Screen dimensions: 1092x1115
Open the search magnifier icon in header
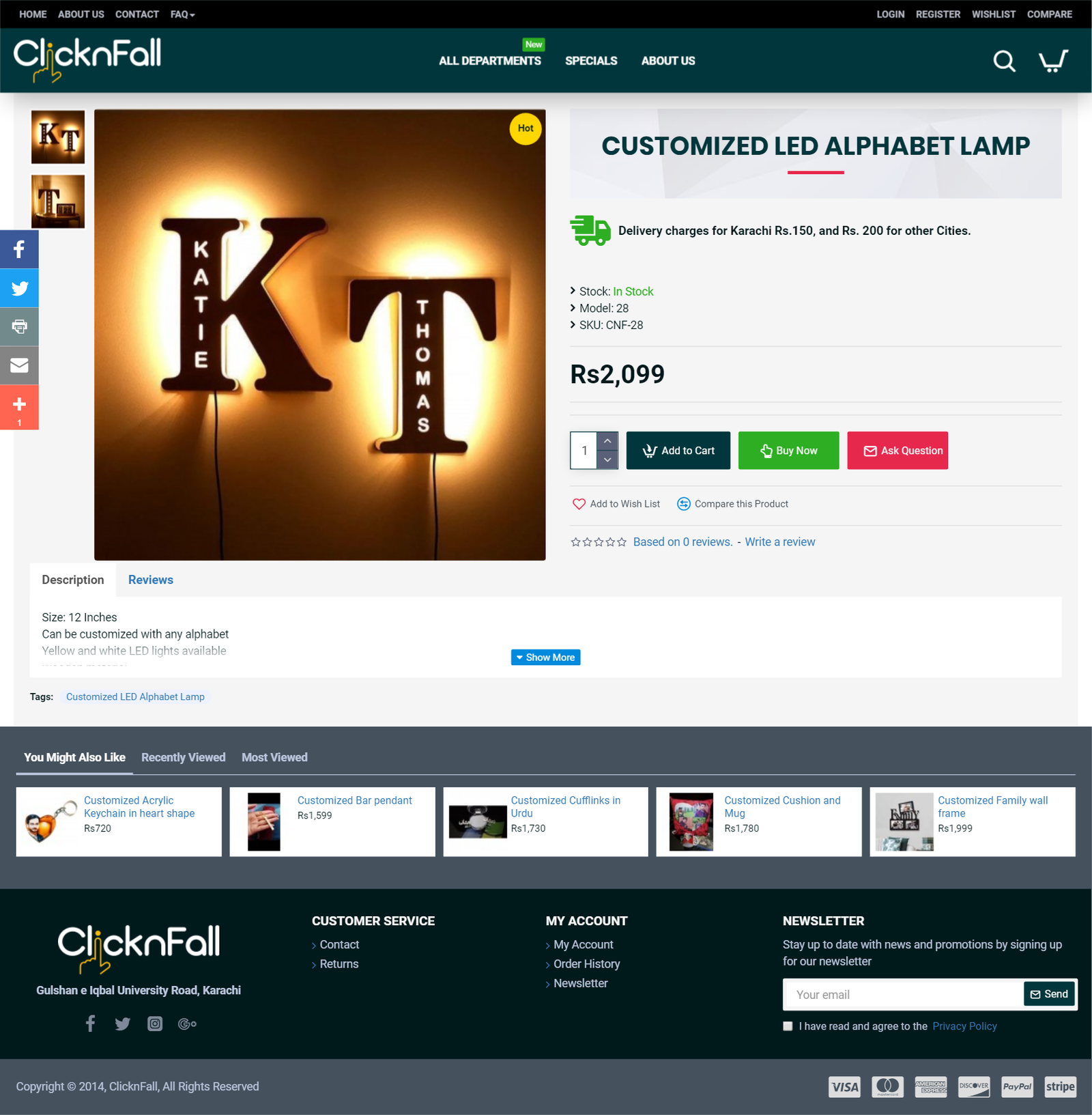tap(1004, 61)
